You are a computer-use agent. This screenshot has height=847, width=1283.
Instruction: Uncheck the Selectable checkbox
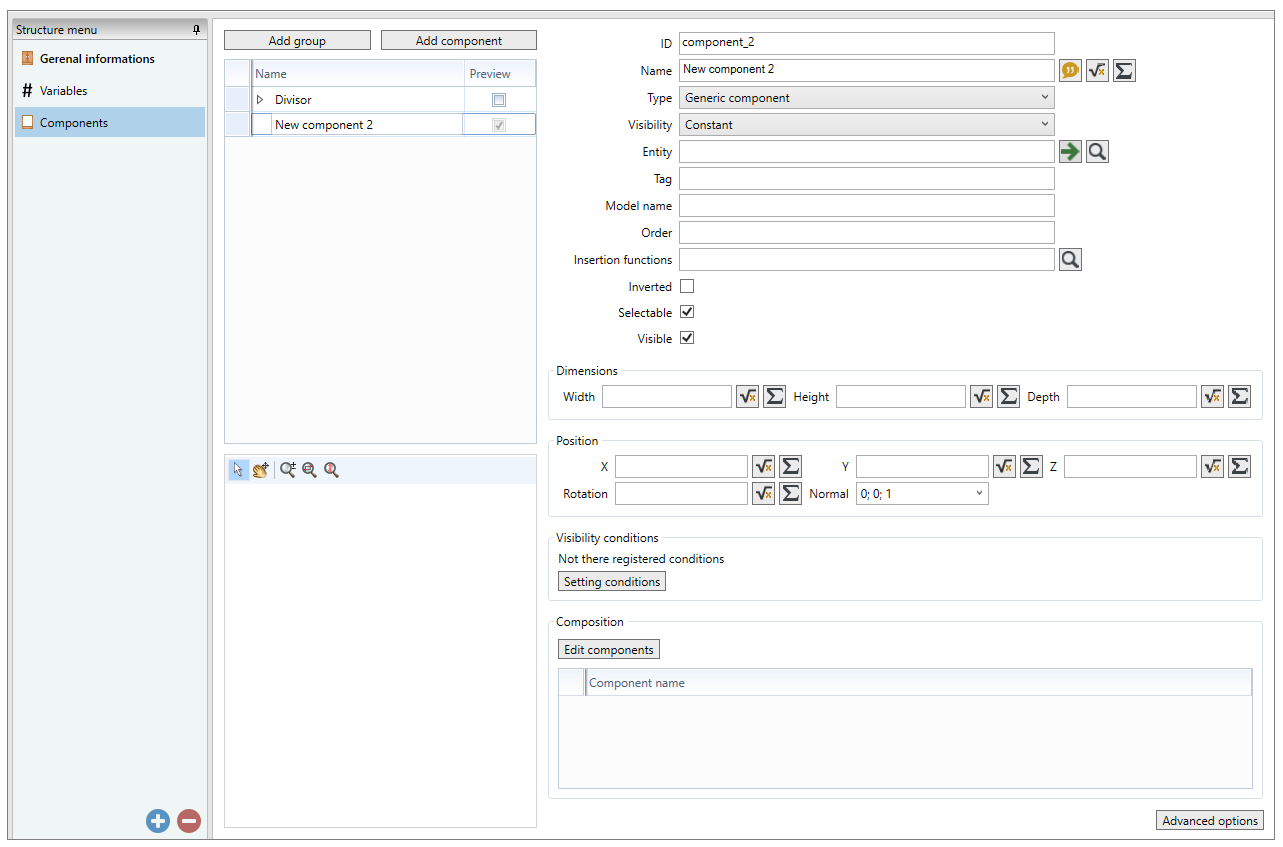click(687, 312)
